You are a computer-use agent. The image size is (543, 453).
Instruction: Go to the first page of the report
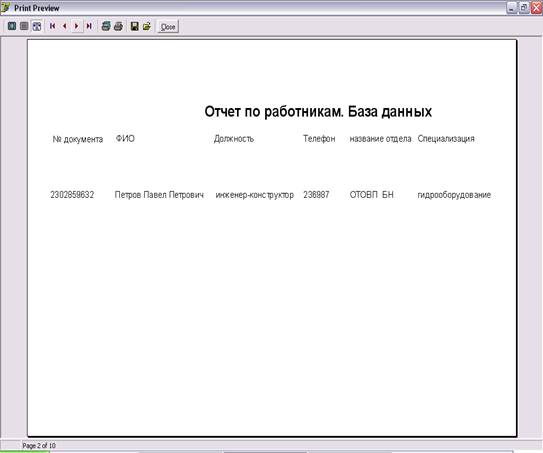[53, 26]
